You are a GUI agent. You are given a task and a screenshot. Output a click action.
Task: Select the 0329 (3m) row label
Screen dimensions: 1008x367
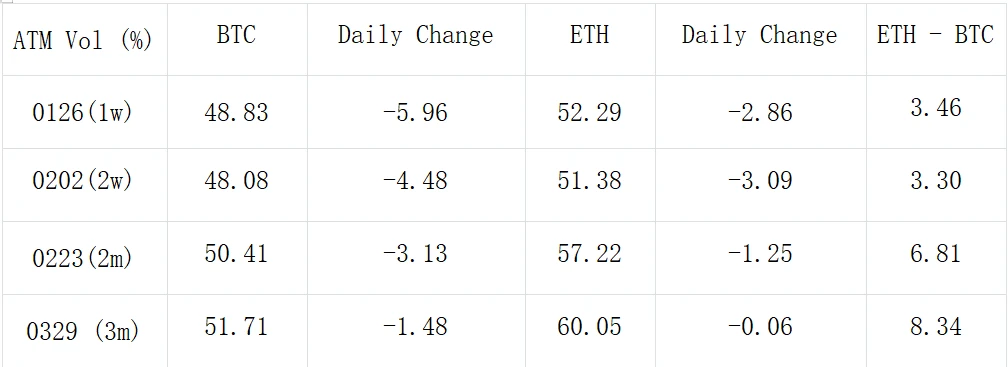(x=82, y=332)
